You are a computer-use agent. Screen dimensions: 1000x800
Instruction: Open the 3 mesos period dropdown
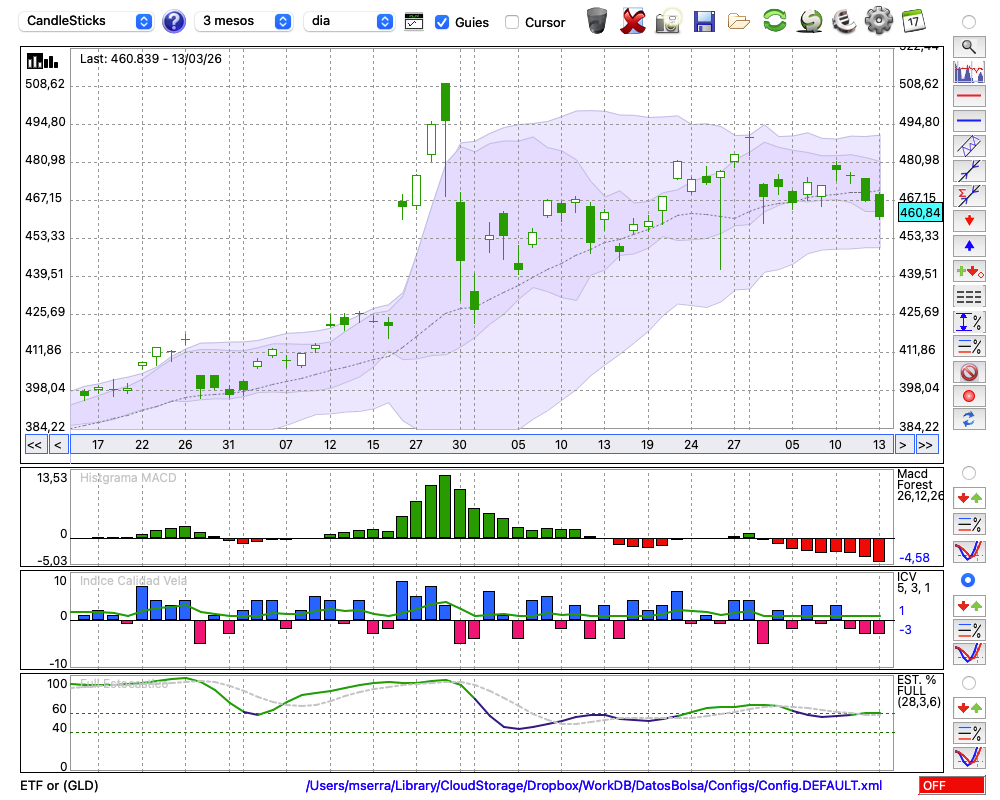coord(245,21)
